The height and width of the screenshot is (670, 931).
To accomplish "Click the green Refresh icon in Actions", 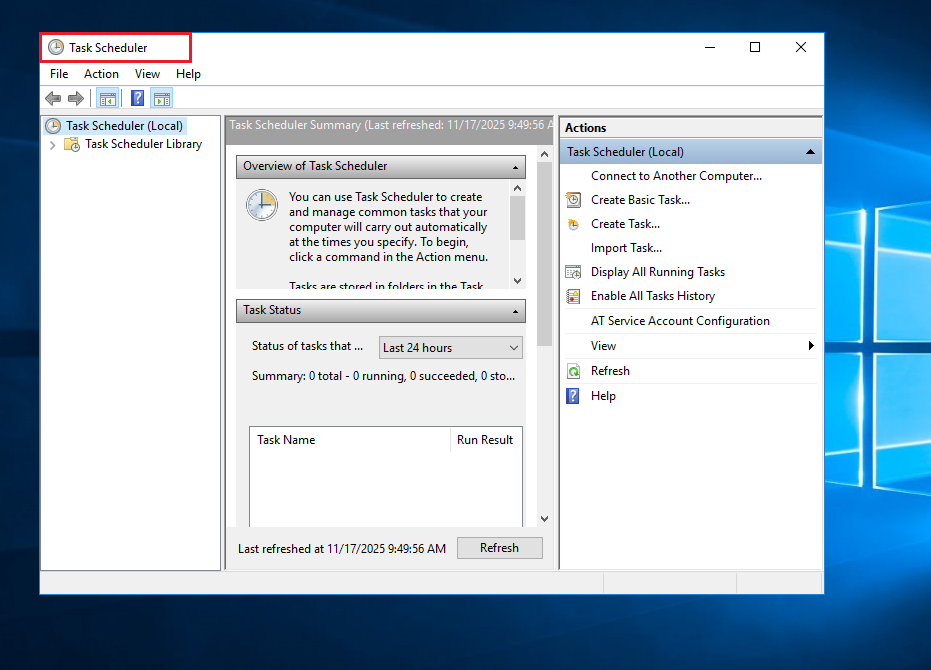I will coord(574,371).
